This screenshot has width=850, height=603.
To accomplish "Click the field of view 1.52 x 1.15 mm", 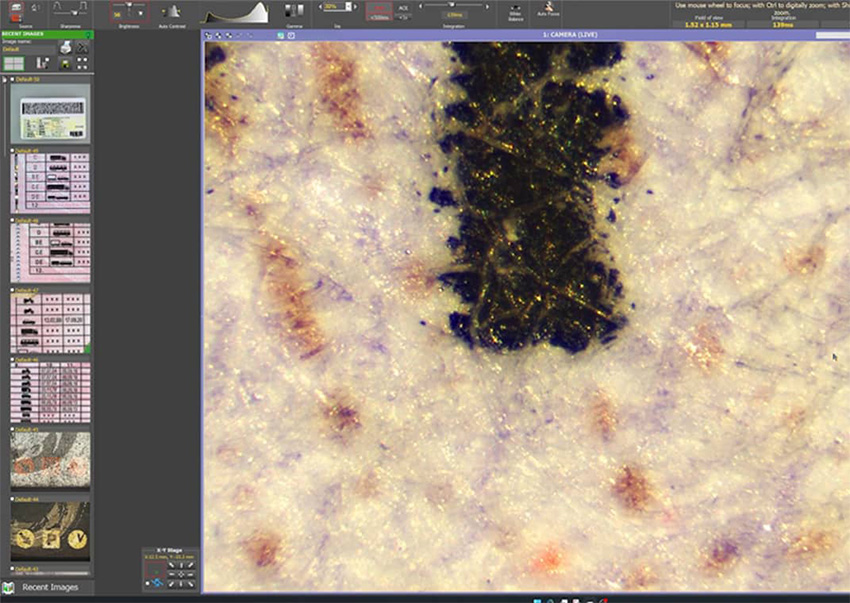I will coord(708,24).
